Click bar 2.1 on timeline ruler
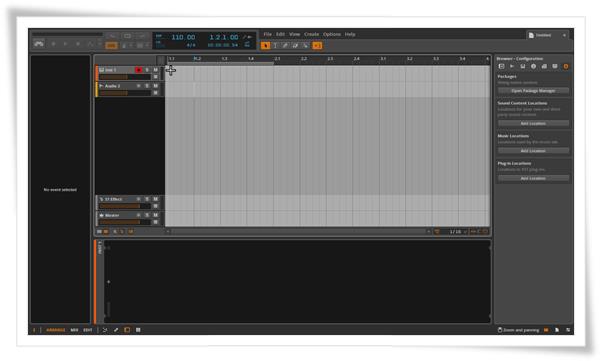This screenshot has height=361, width=600. point(277,59)
